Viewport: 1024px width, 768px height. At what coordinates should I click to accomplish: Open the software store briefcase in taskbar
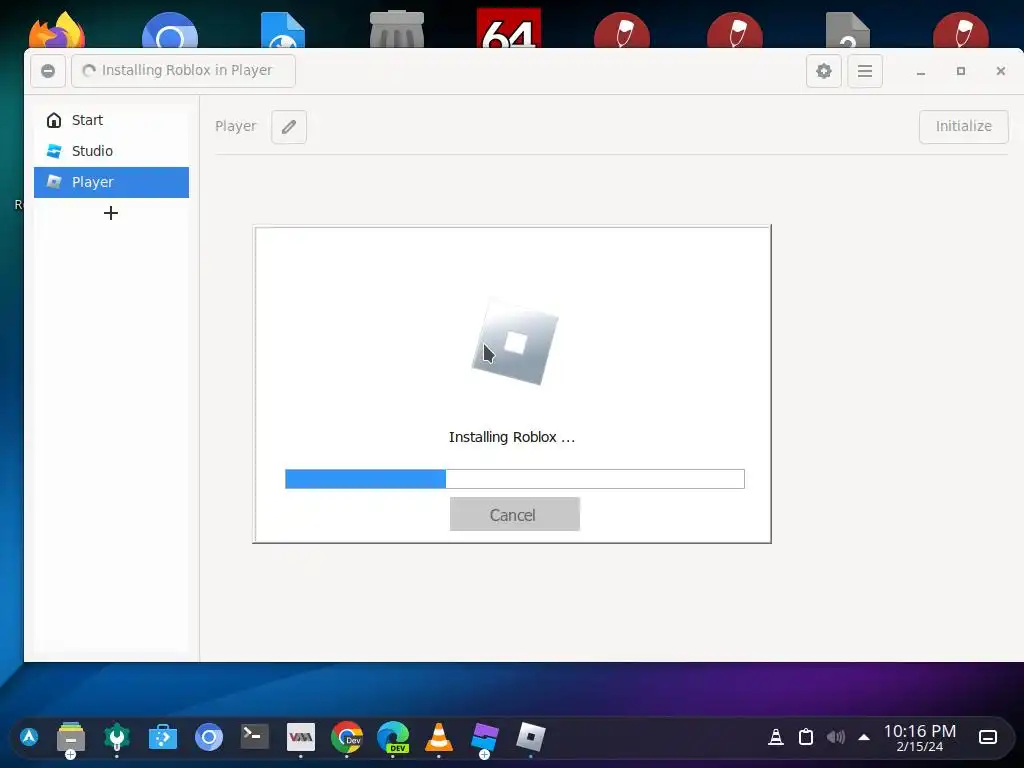pos(163,738)
